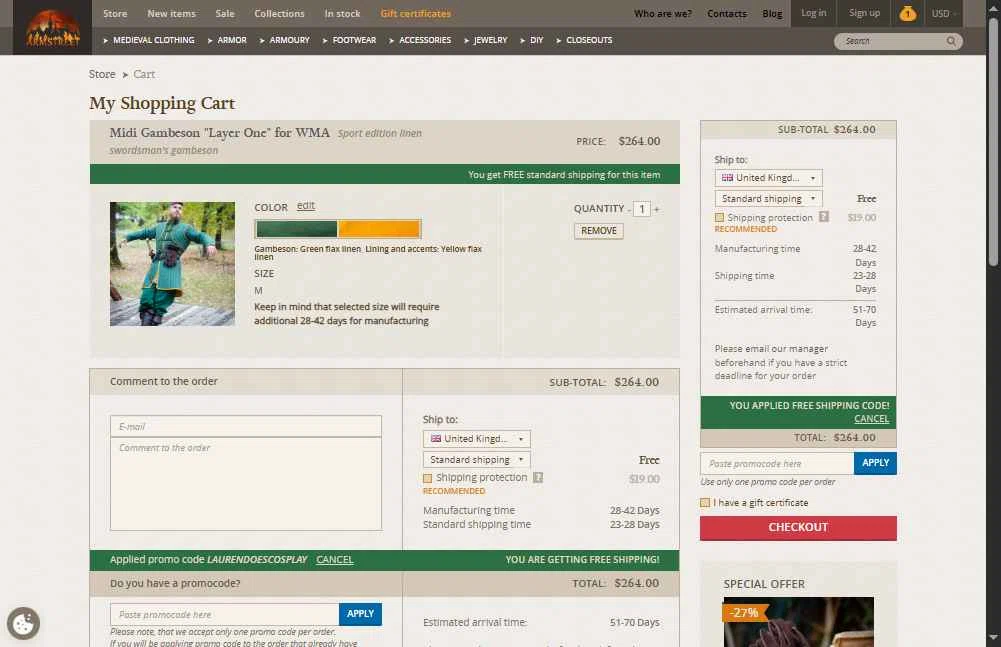Open the Blog link

pyautogui.click(x=772, y=13)
